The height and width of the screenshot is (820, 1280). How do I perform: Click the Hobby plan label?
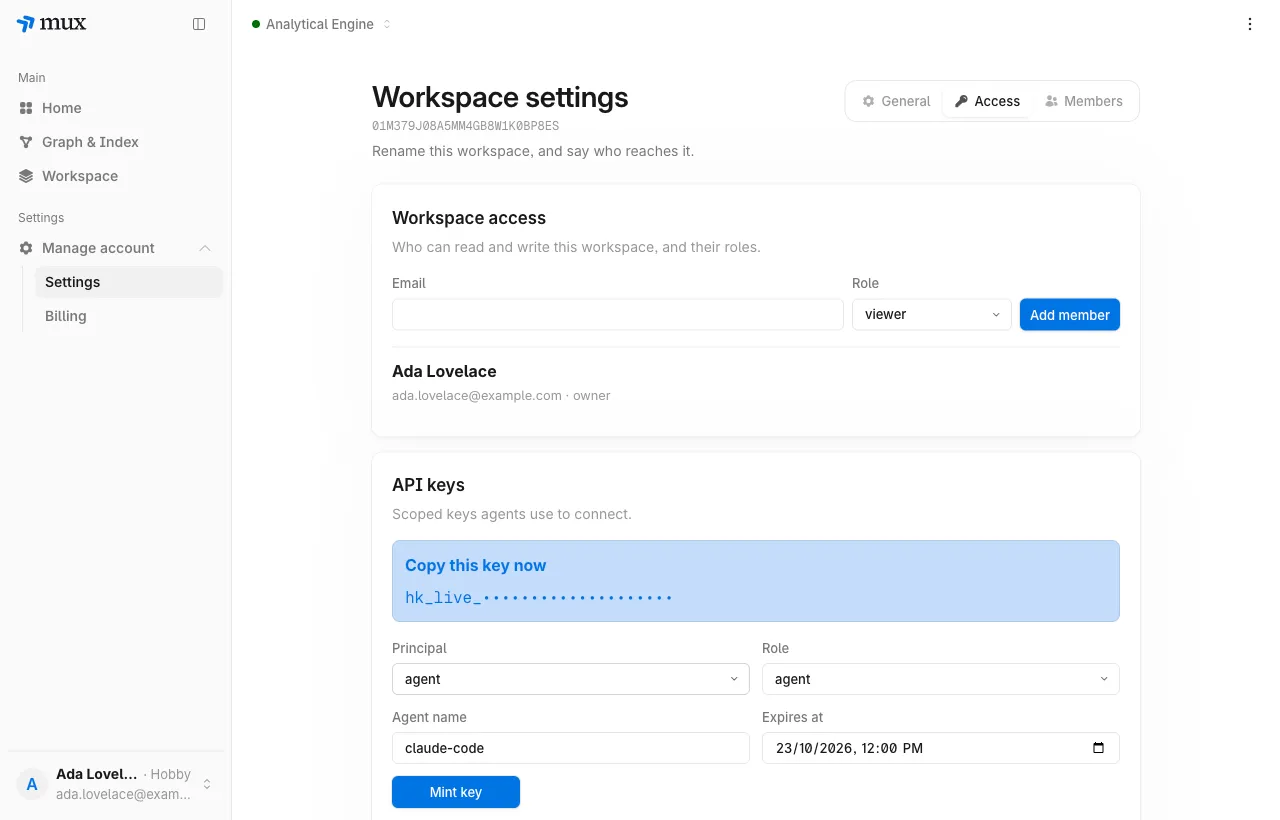[x=171, y=774]
